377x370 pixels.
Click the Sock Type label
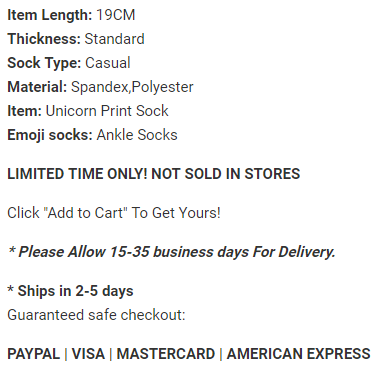pos(44,63)
